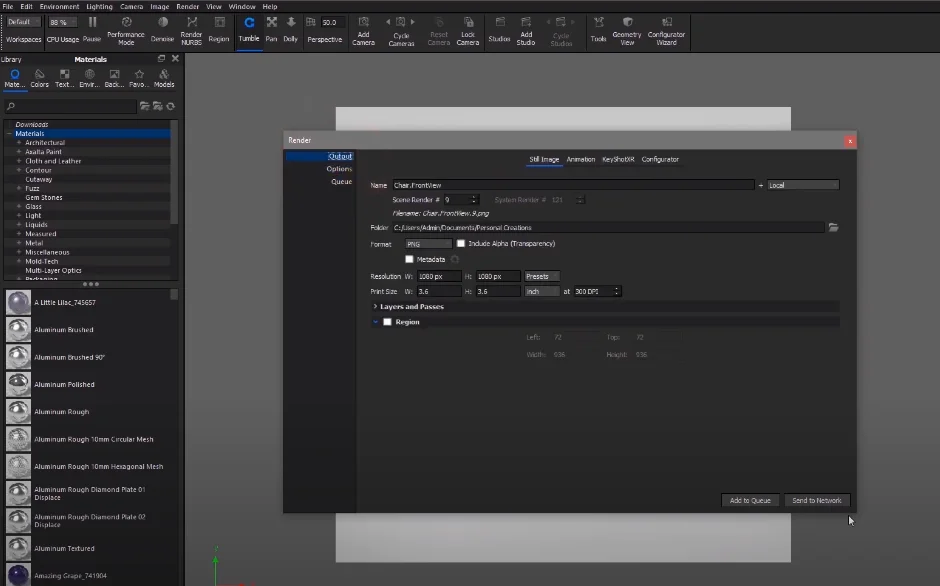
Task: Select the Dolly camera tool
Action: click(291, 22)
